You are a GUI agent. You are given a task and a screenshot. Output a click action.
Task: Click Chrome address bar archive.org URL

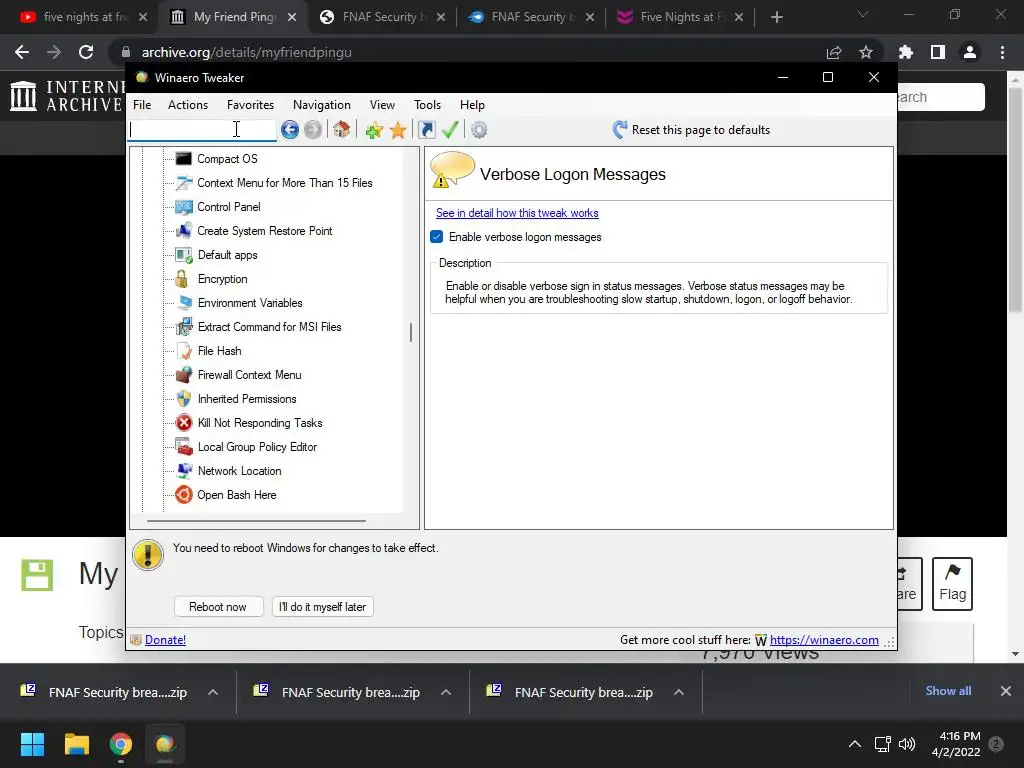[246, 52]
